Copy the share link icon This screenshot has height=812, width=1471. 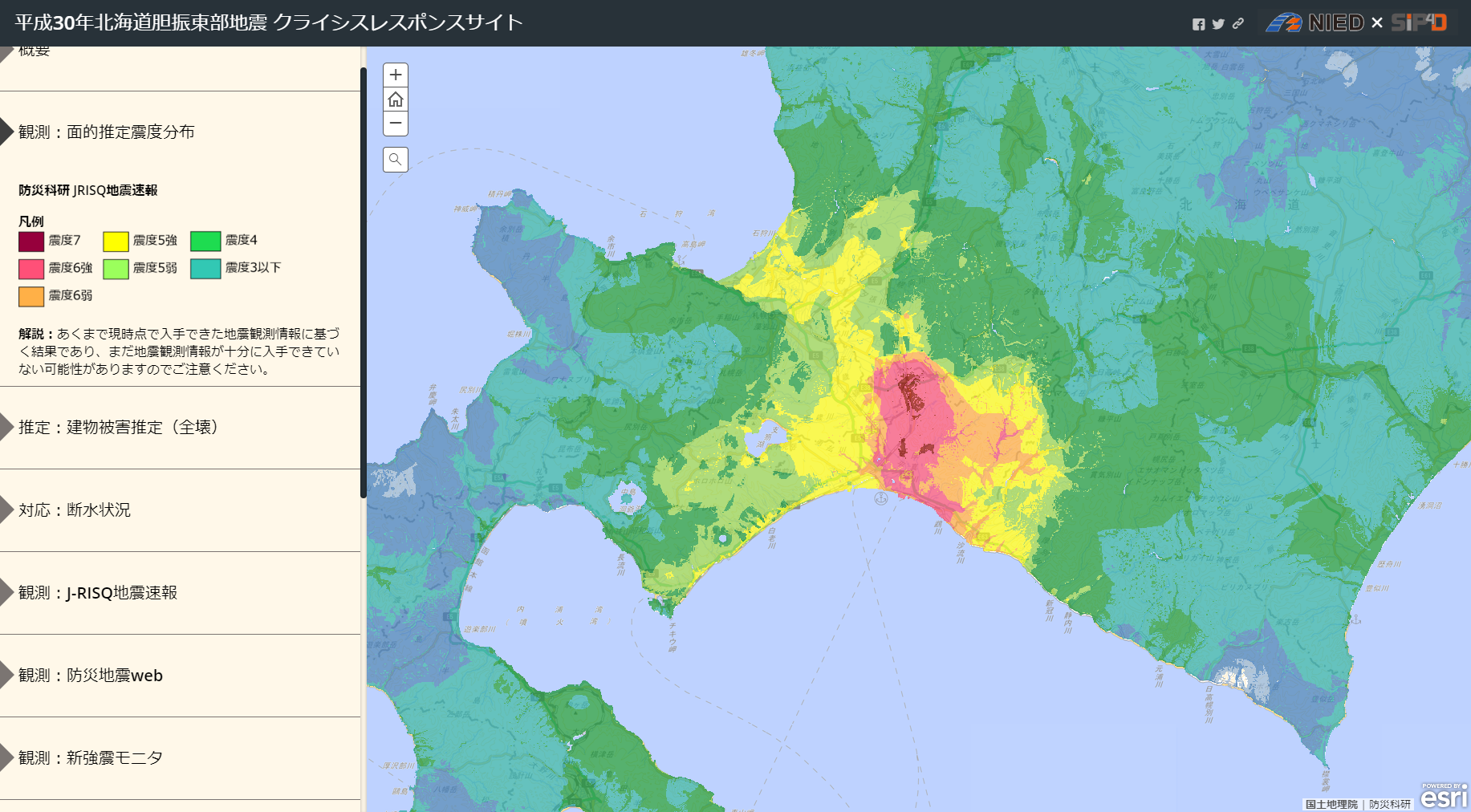point(1238,24)
